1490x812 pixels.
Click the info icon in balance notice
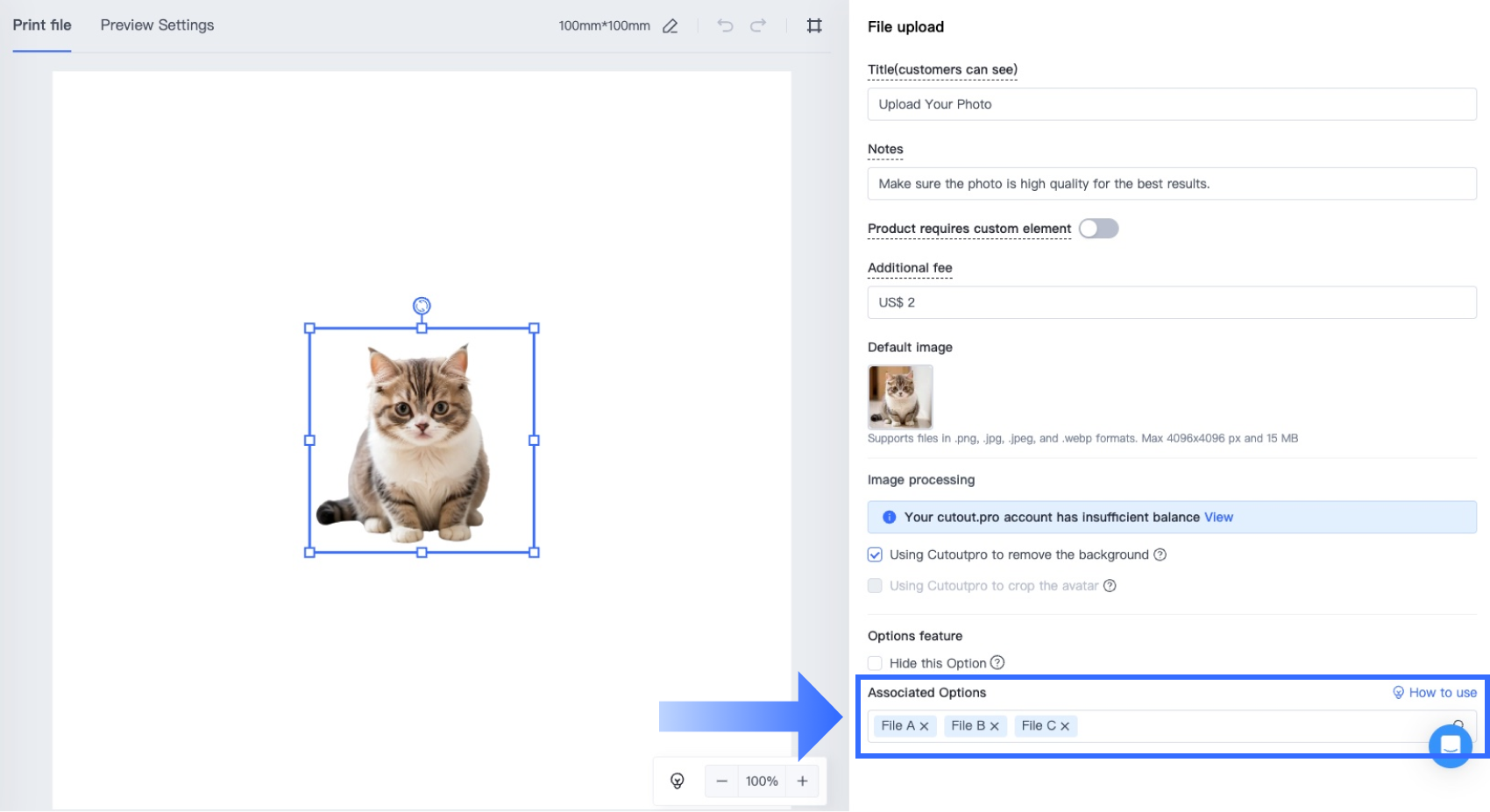click(x=890, y=518)
